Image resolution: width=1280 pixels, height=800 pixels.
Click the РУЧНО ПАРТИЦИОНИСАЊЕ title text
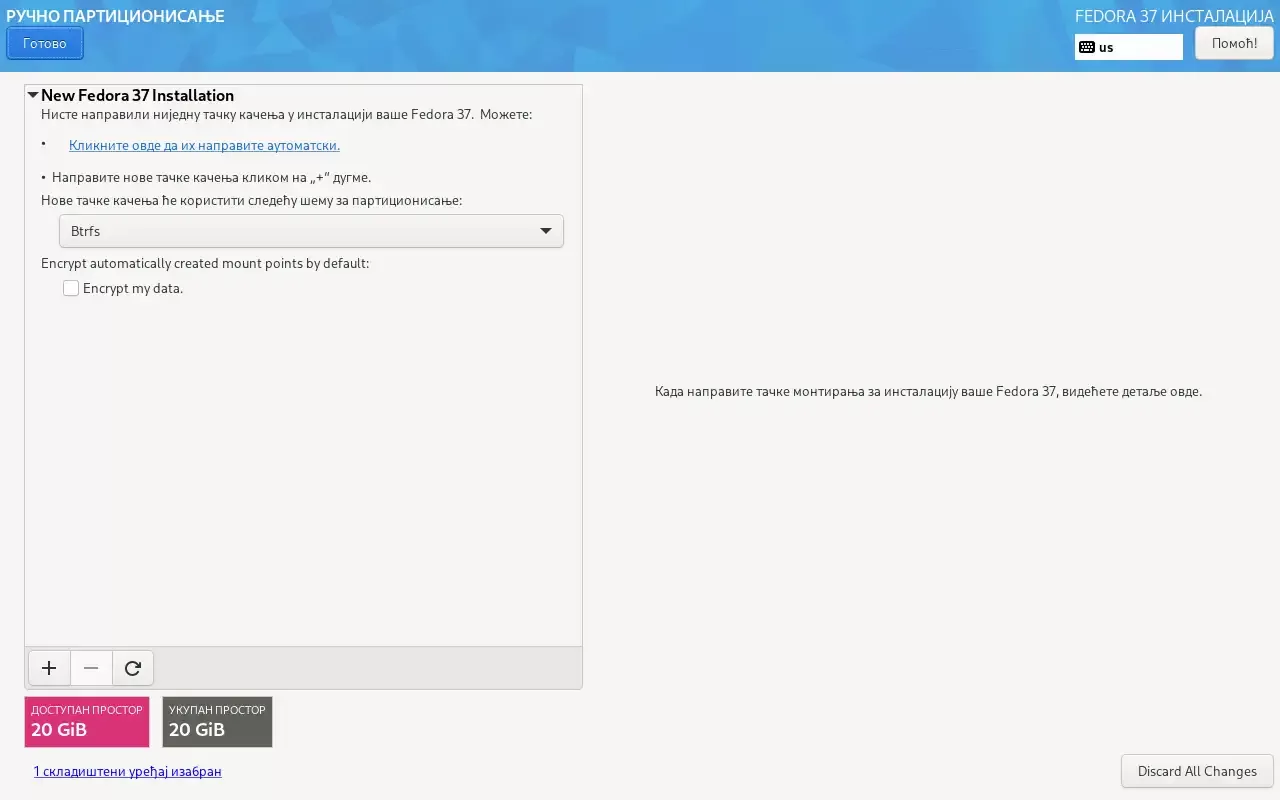click(115, 16)
